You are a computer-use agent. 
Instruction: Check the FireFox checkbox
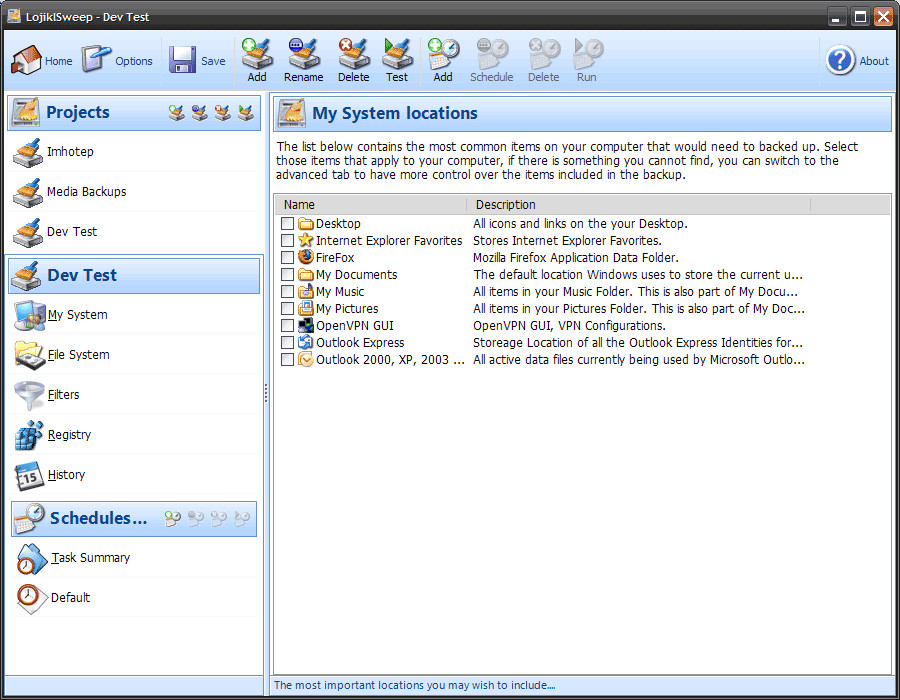pyautogui.click(x=288, y=258)
